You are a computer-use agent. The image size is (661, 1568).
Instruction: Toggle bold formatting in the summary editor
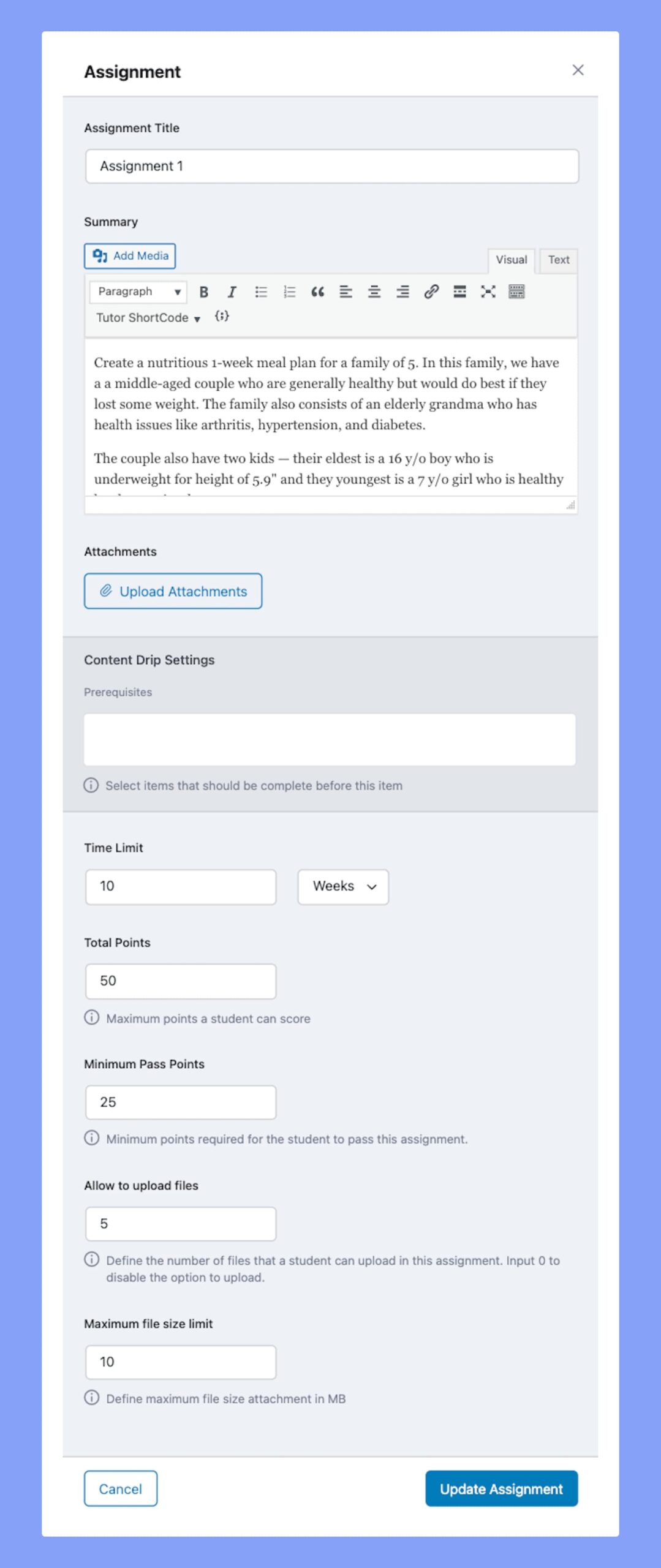coord(204,292)
